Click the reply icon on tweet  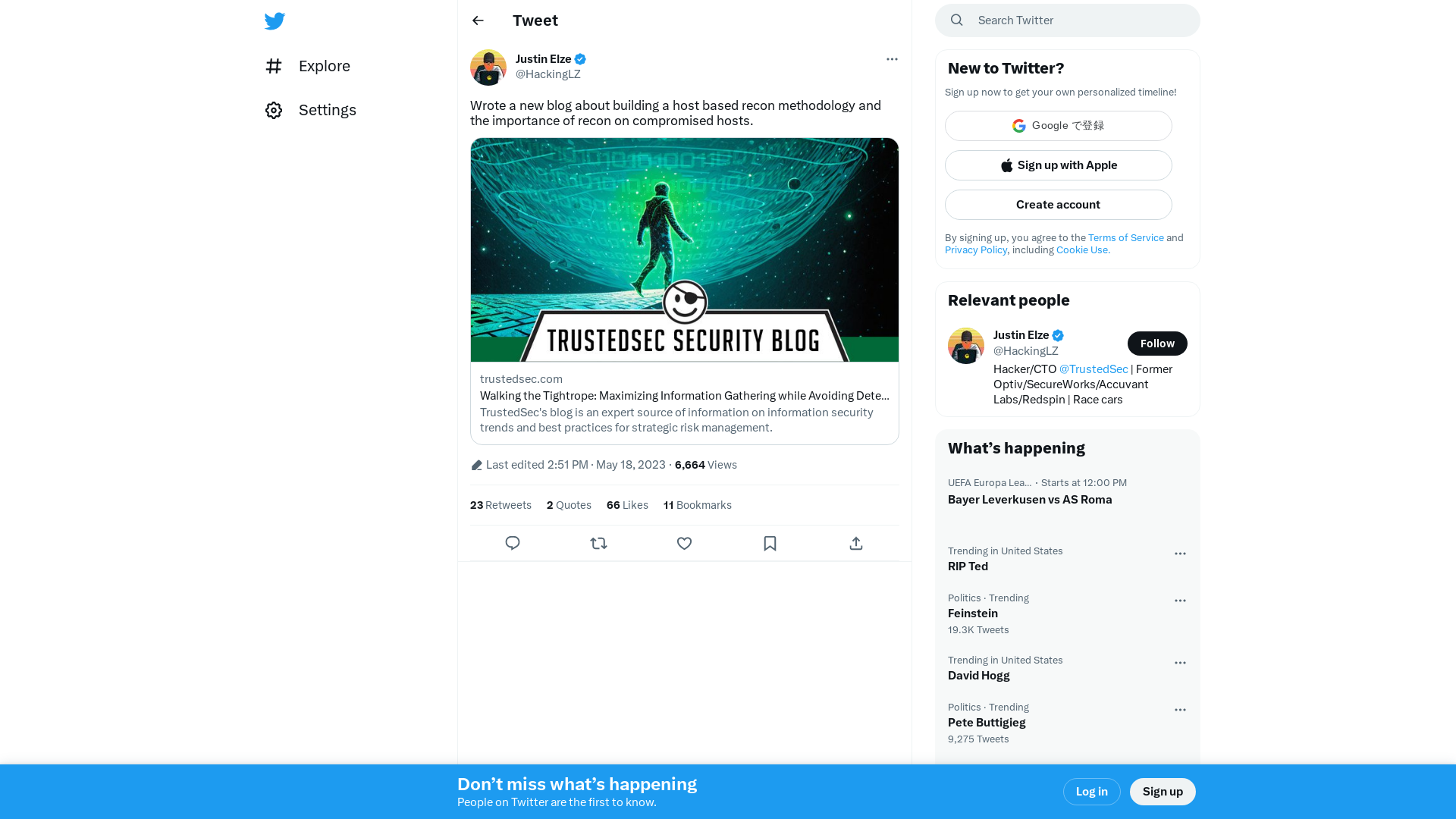(x=513, y=543)
